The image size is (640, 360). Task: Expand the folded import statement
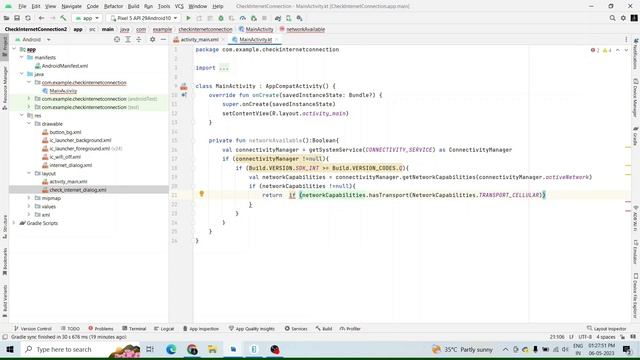224,68
